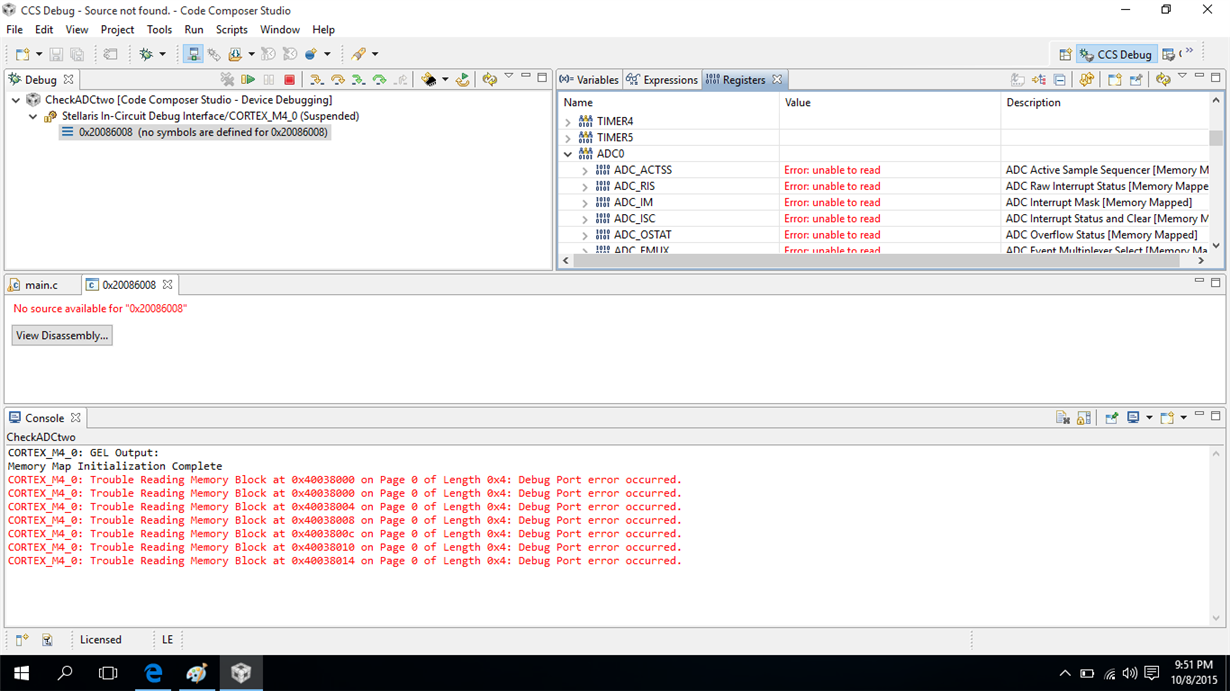Click the Restart icon in Debug toolbar
1230x691 pixels.
463,79
